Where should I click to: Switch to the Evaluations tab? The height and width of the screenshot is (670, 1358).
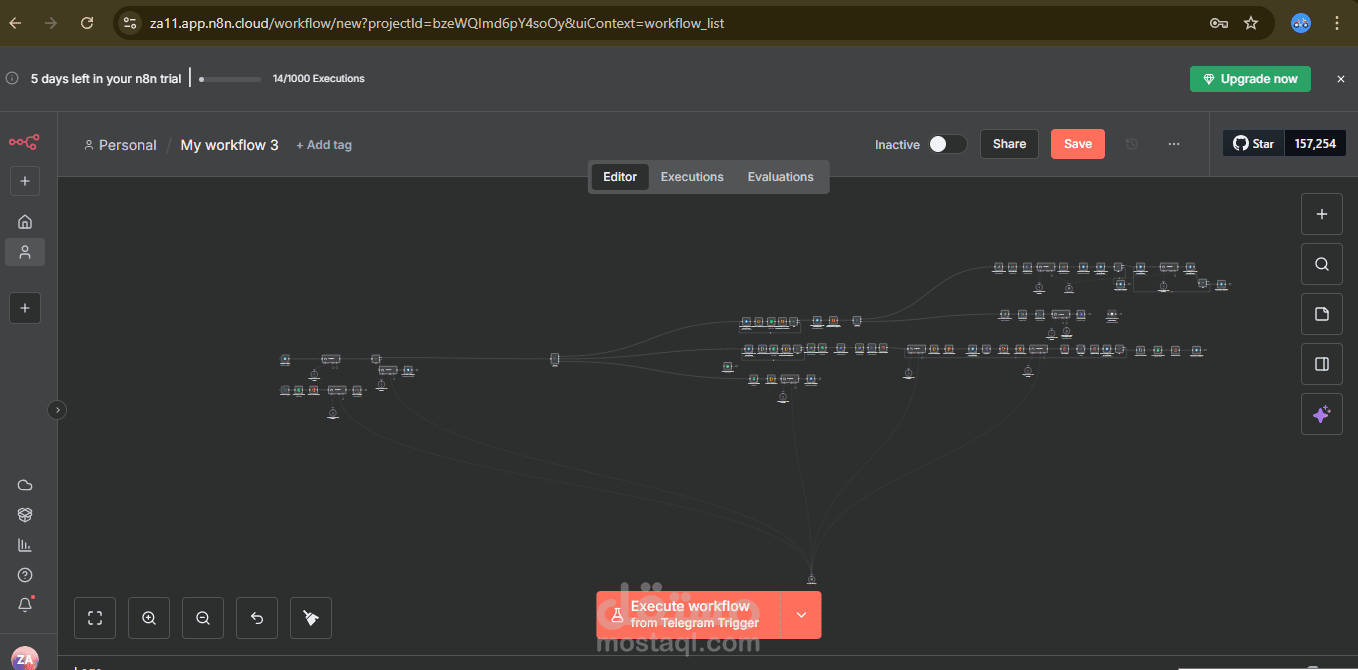coord(781,177)
